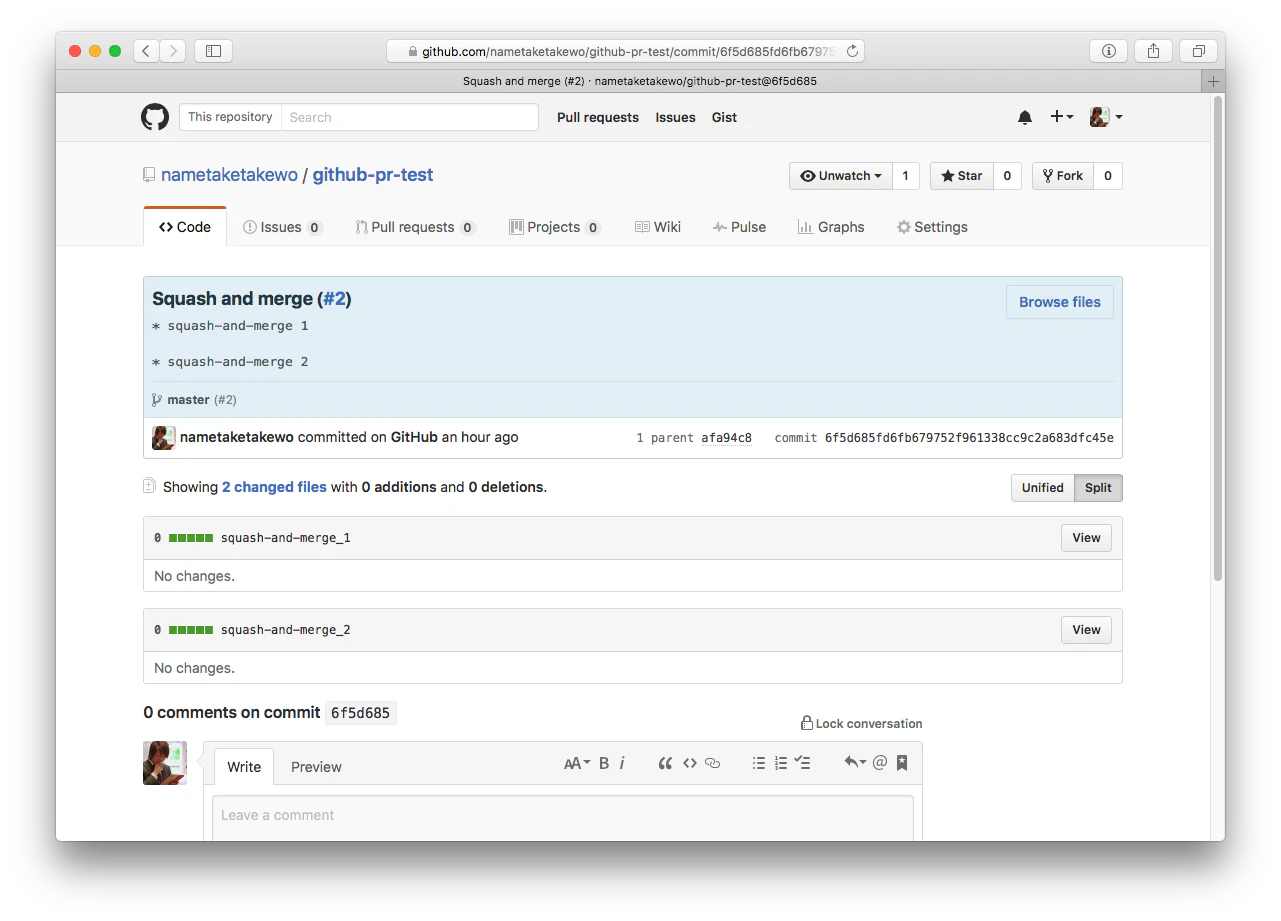Click the page vertical scrollbar
Screen dimensions: 1281x921
[1217, 338]
